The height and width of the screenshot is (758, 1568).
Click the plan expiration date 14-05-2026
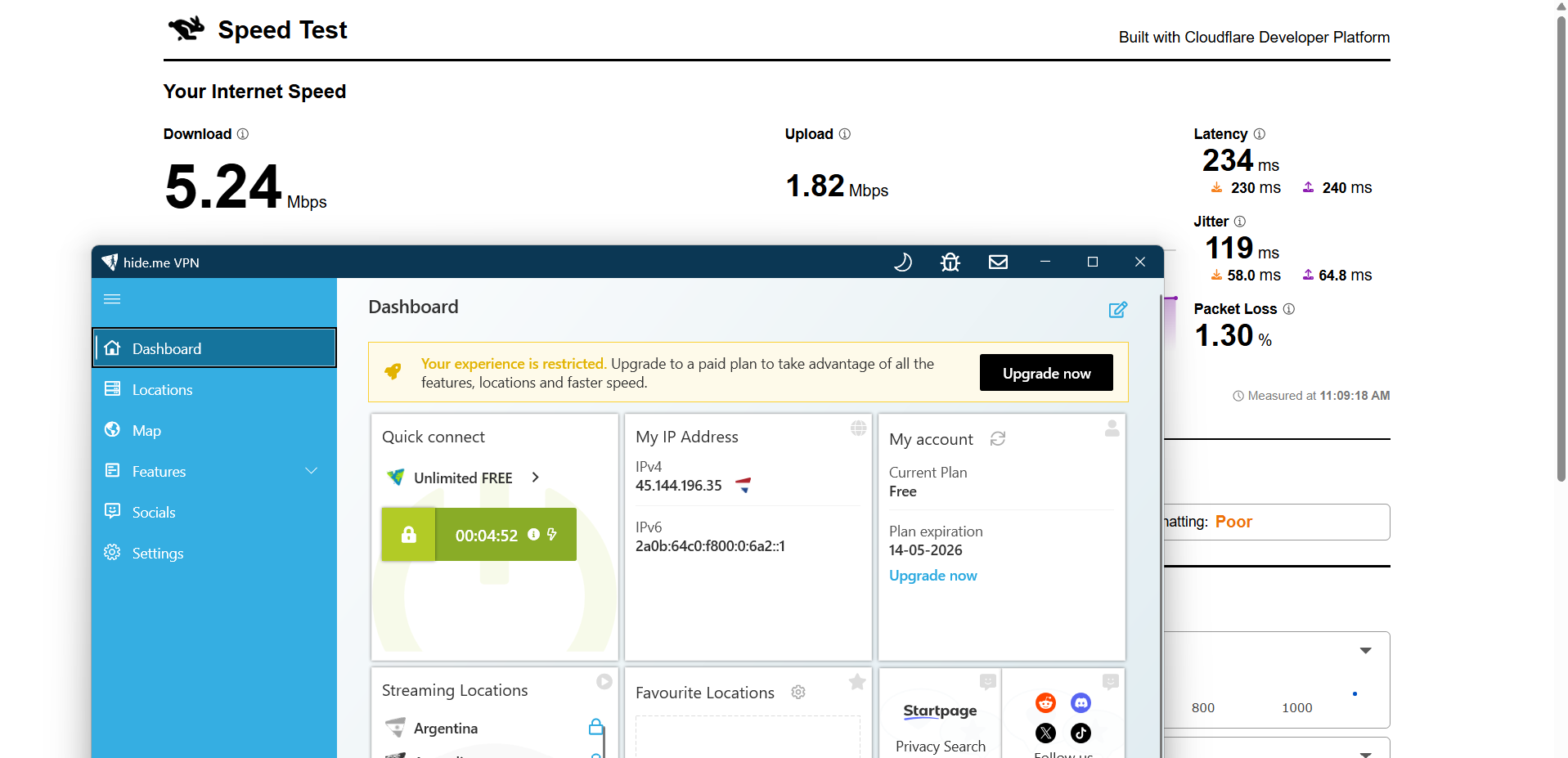point(926,550)
